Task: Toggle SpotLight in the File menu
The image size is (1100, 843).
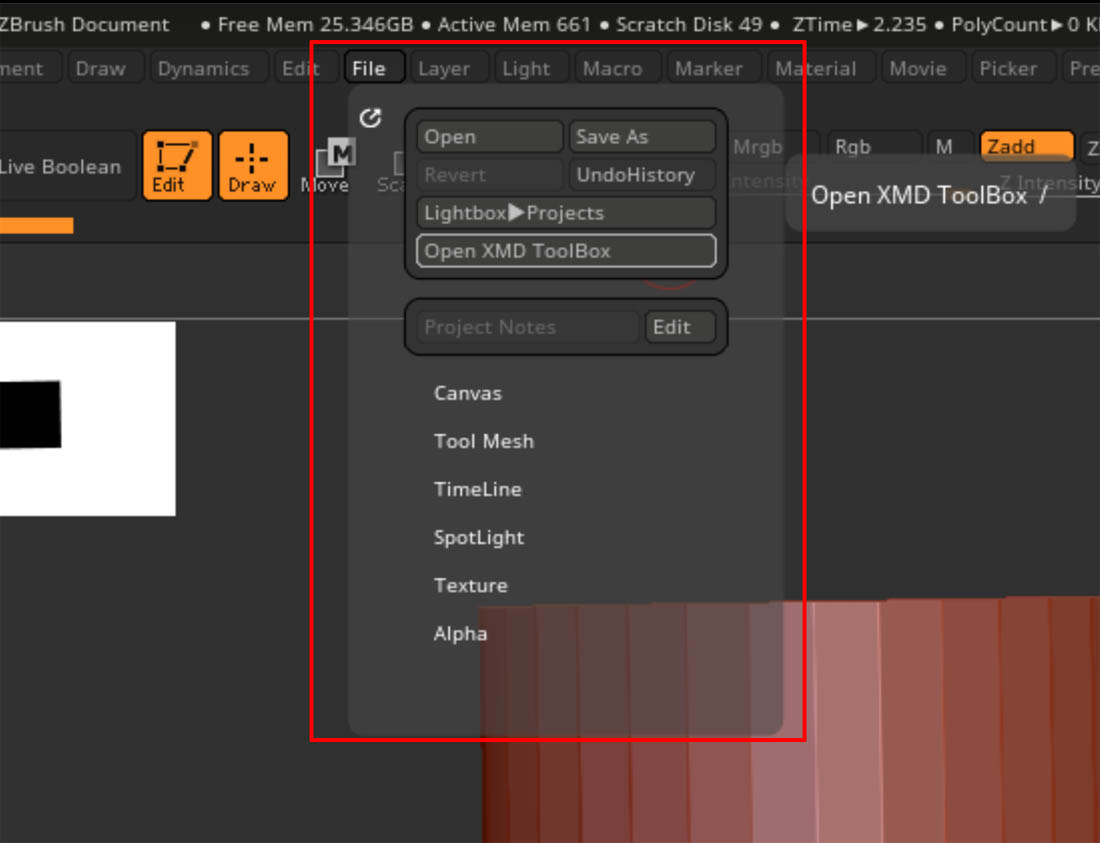Action: coord(479,537)
